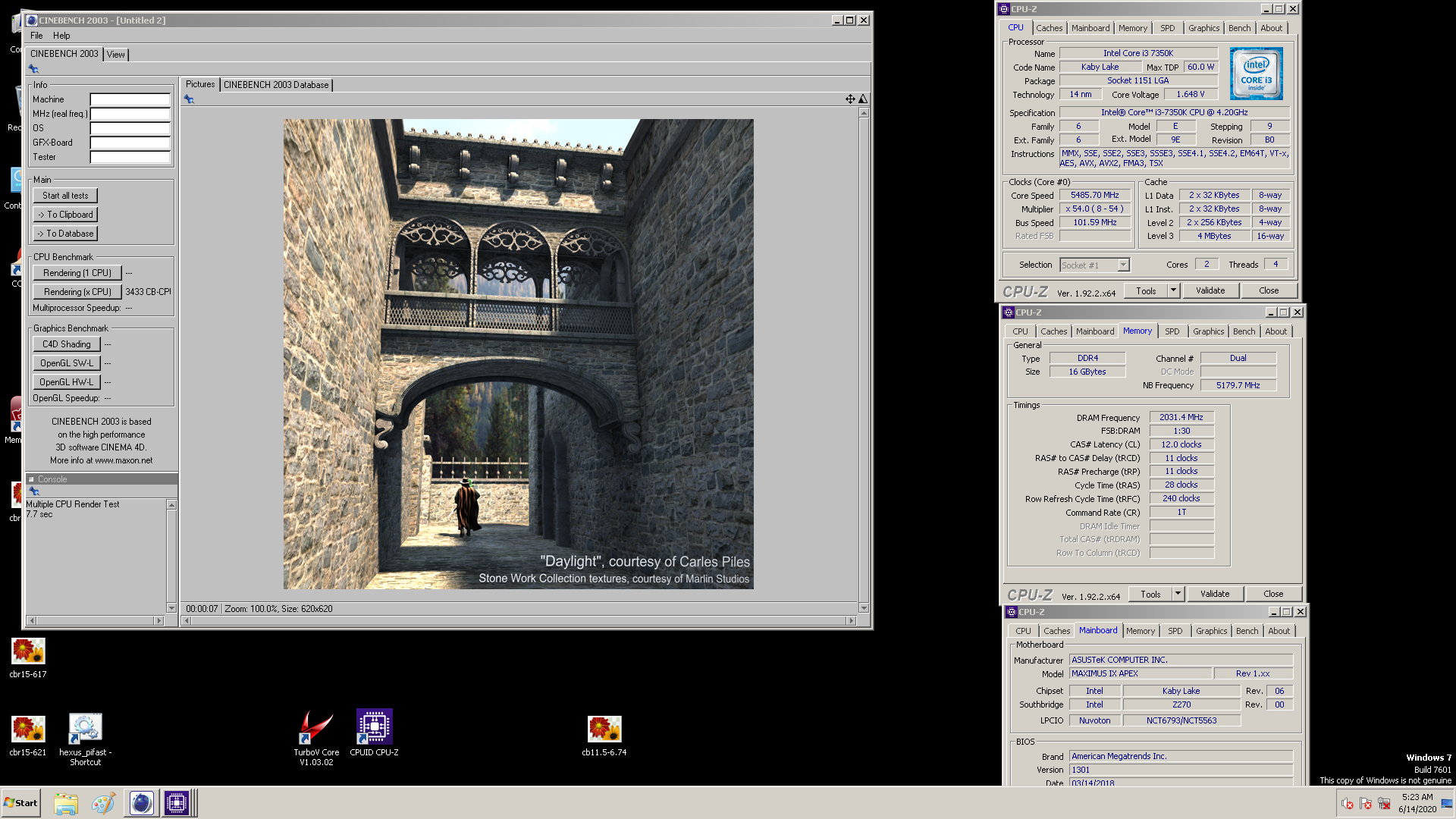Select SPD tab in Memory CPU-Z window
The height and width of the screenshot is (819, 1456).
click(1172, 331)
